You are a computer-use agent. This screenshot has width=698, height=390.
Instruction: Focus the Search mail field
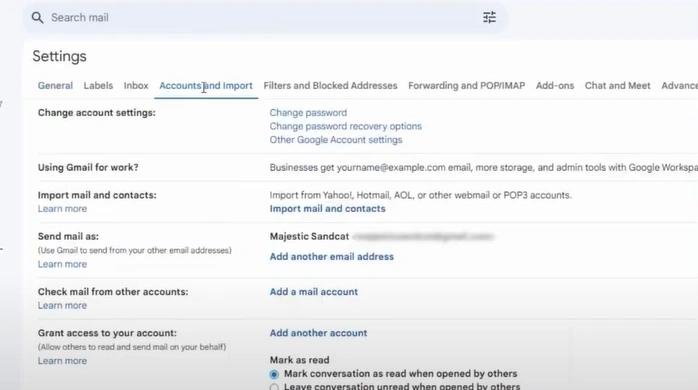click(265, 18)
